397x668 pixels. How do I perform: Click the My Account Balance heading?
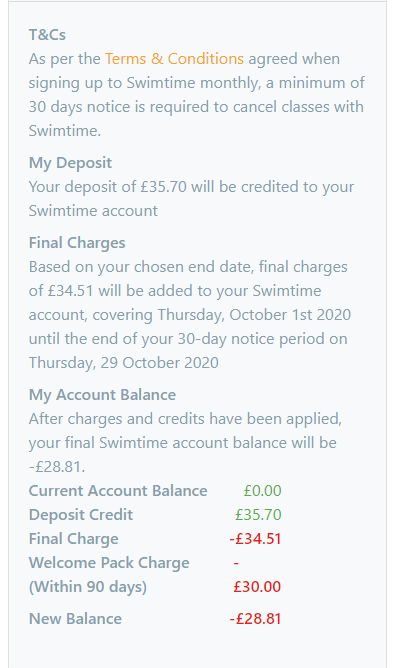102,394
